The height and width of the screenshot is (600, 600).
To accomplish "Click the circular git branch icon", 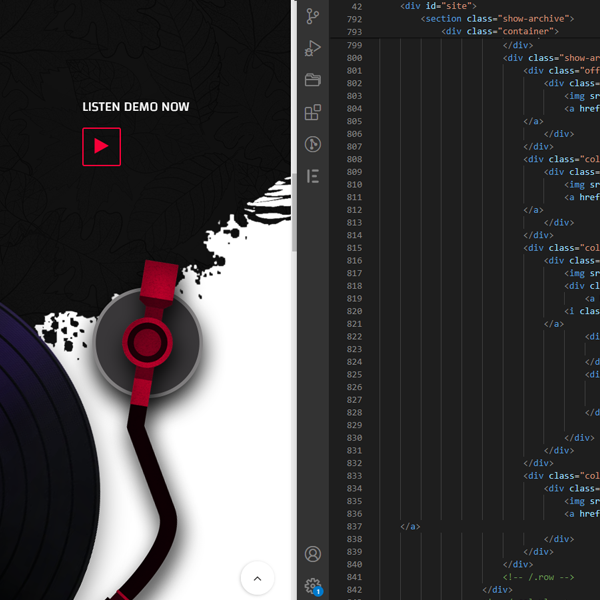I will click(313, 144).
